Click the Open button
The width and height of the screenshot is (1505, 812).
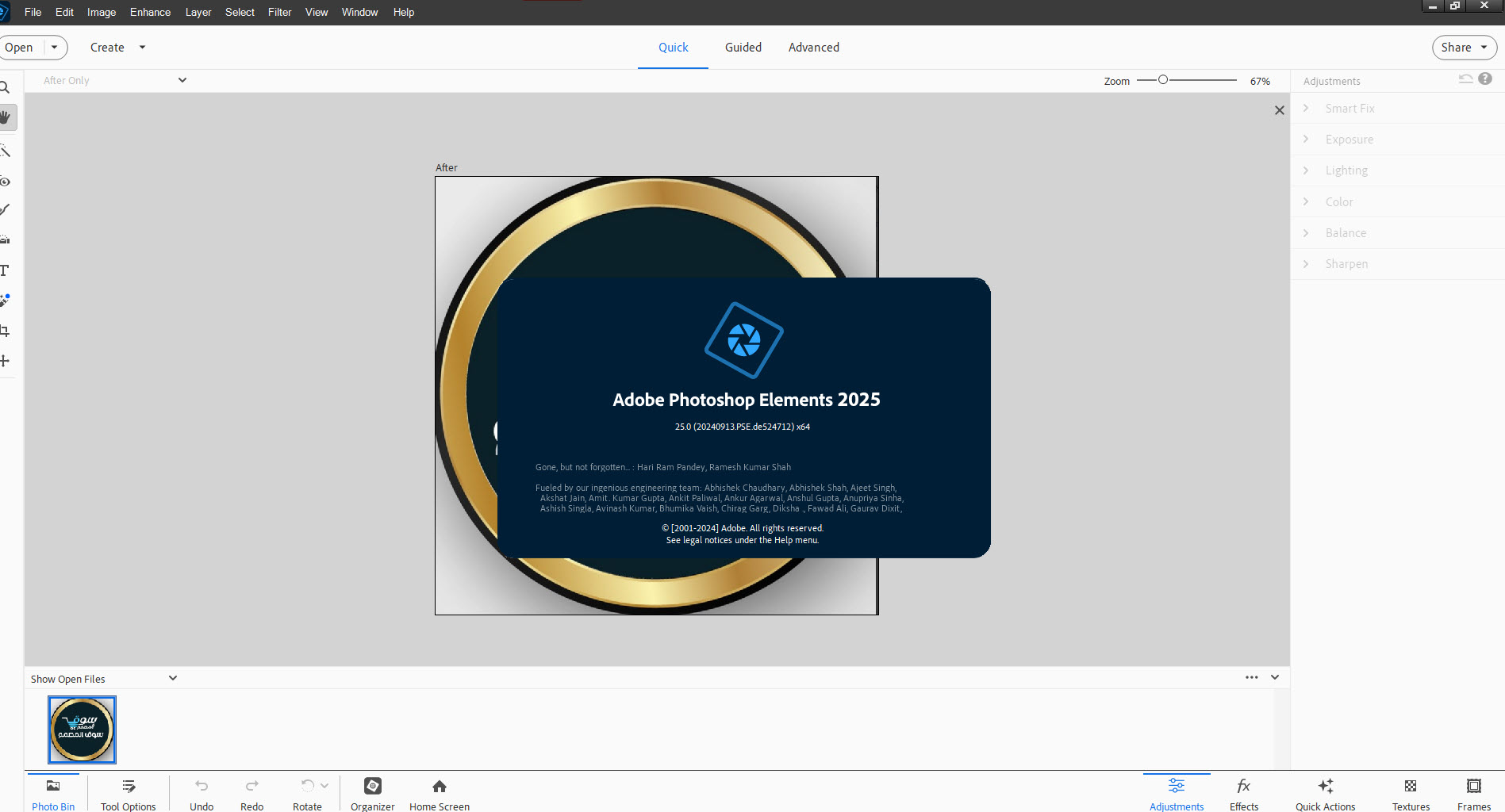(19, 48)
